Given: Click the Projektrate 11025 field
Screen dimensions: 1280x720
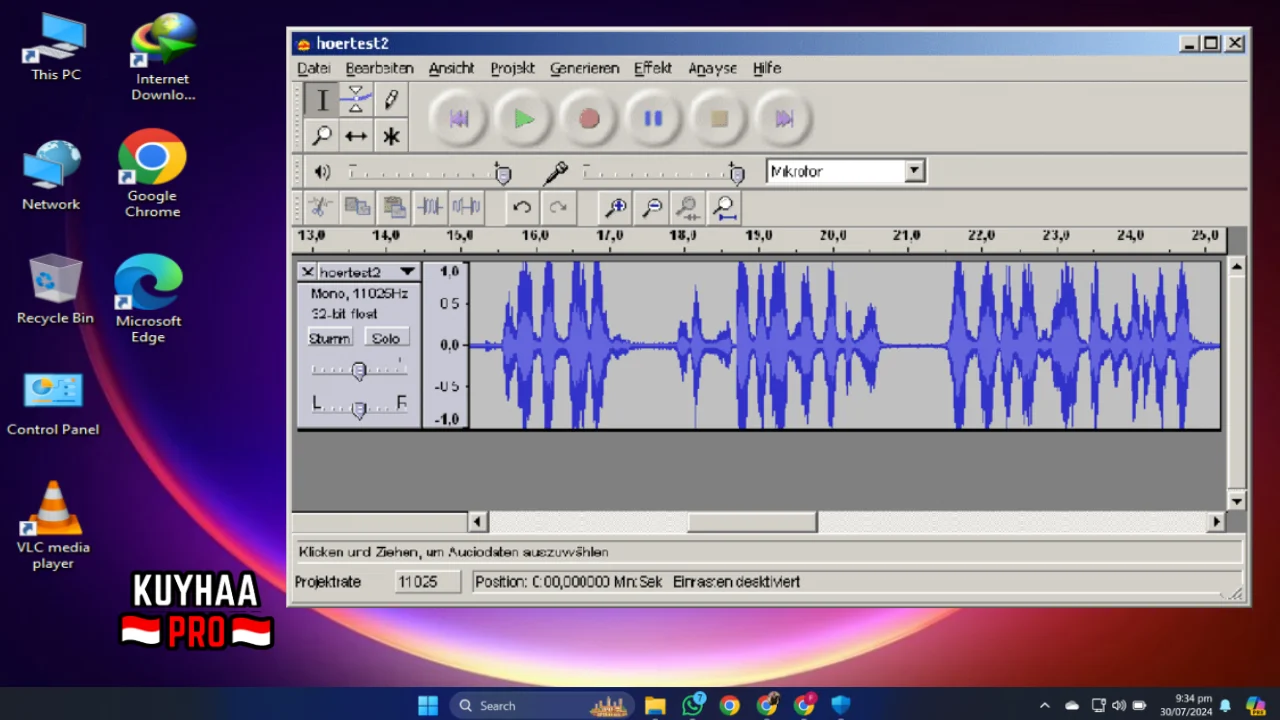Looking at the screenshot, I should point(427,582).
